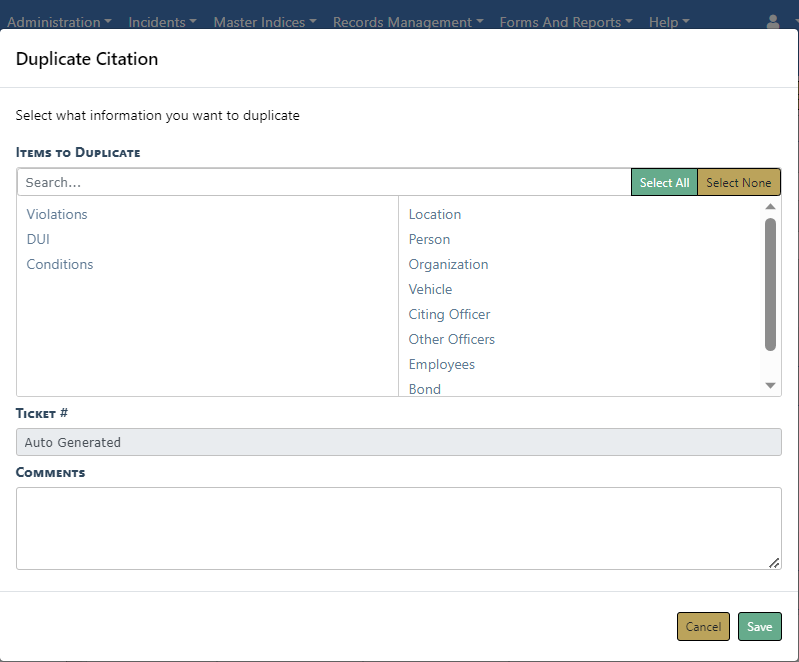Click the list scroll up arrow
799x662 pixels.
pyautogui.click(x=770, y=207)
